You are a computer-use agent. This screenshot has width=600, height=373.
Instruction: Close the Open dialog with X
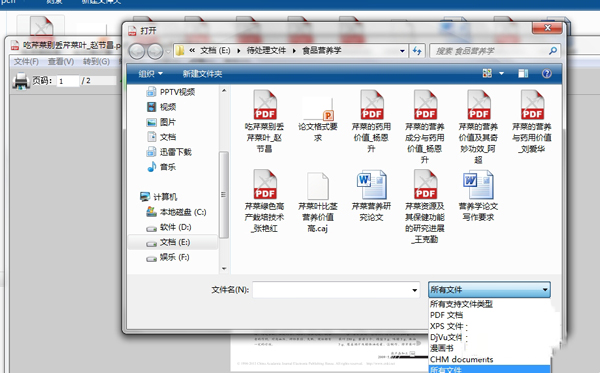547,28
